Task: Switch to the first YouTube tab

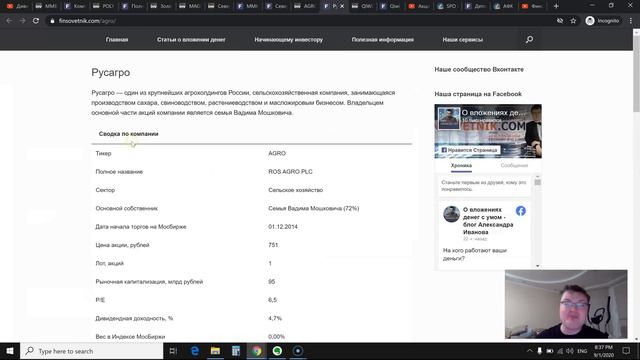Action: coord(16,6)
